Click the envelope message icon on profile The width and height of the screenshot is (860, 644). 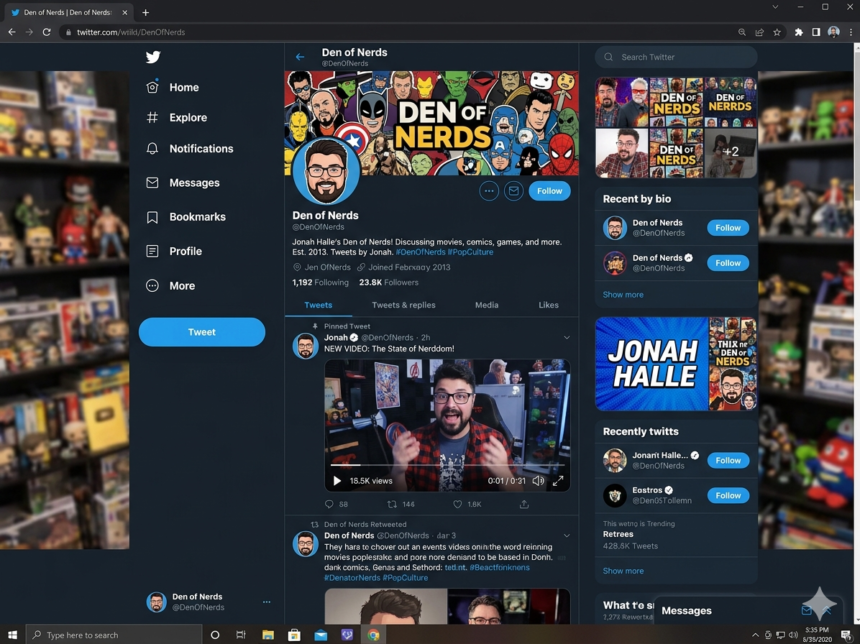[513, 191]
